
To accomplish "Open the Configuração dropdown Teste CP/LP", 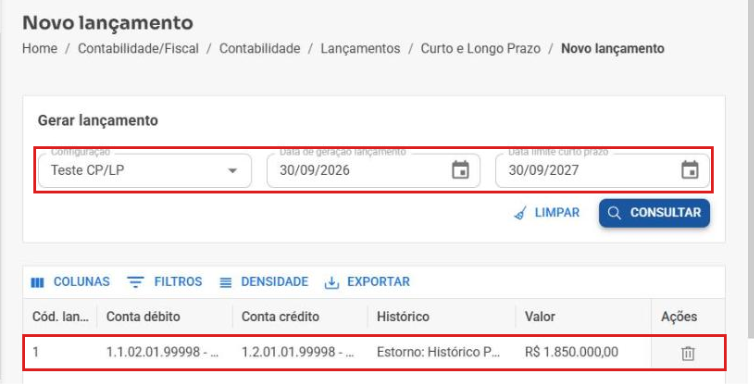I will [x=145, y=171].
